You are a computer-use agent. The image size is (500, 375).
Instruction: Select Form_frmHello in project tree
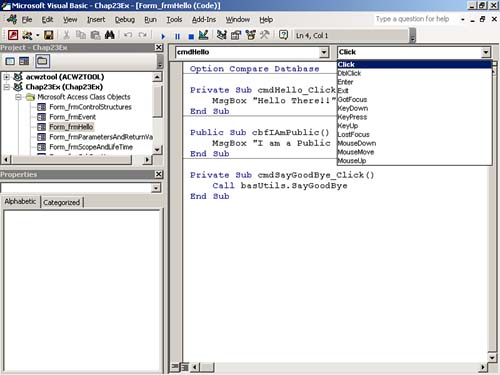point(71,127)
